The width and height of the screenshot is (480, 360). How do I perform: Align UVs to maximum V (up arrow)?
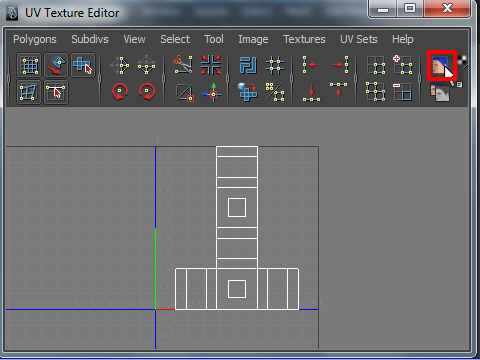pyautogui.click(x=339, y=92)
